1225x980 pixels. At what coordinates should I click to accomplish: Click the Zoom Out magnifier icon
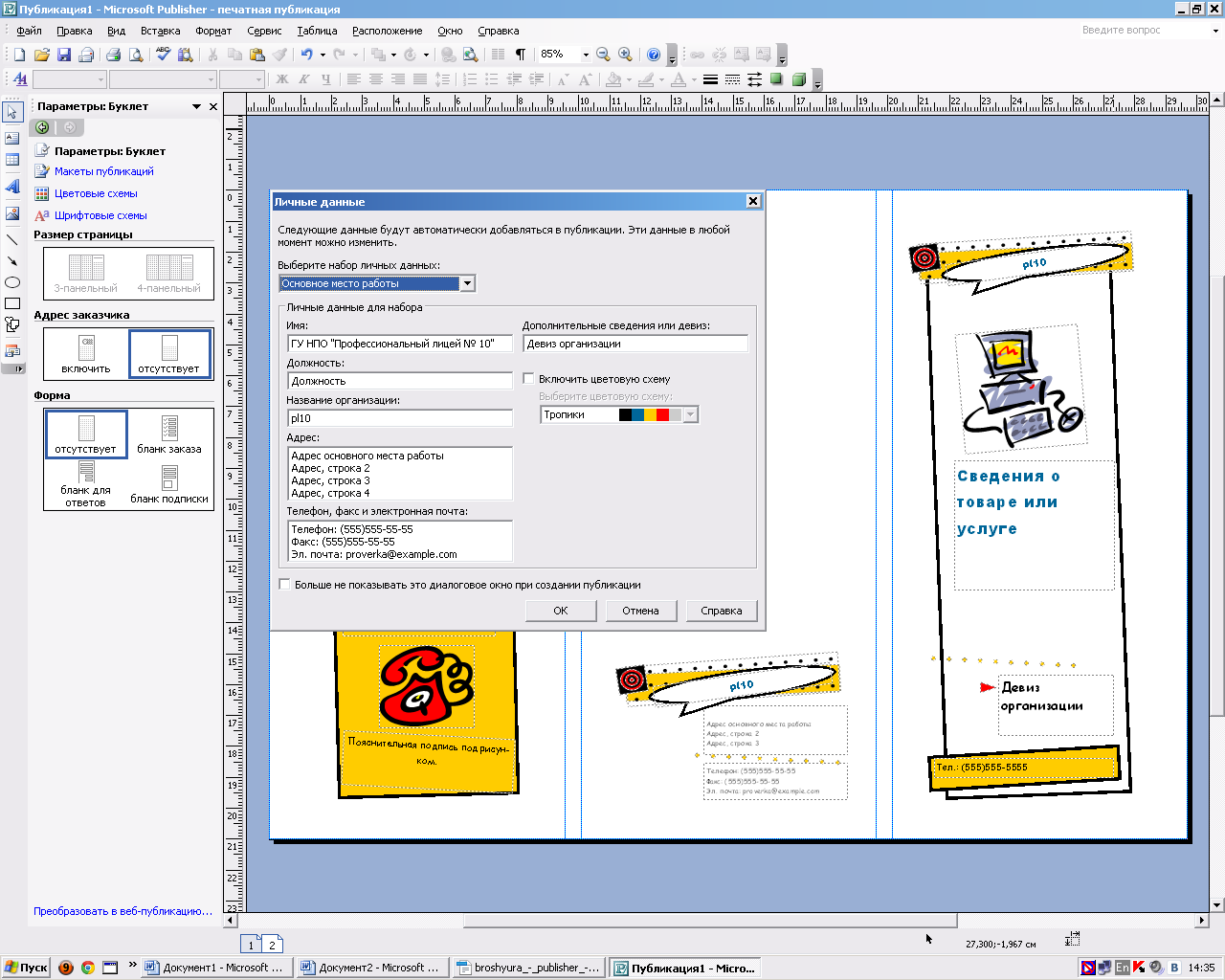[x=603, y=55]
